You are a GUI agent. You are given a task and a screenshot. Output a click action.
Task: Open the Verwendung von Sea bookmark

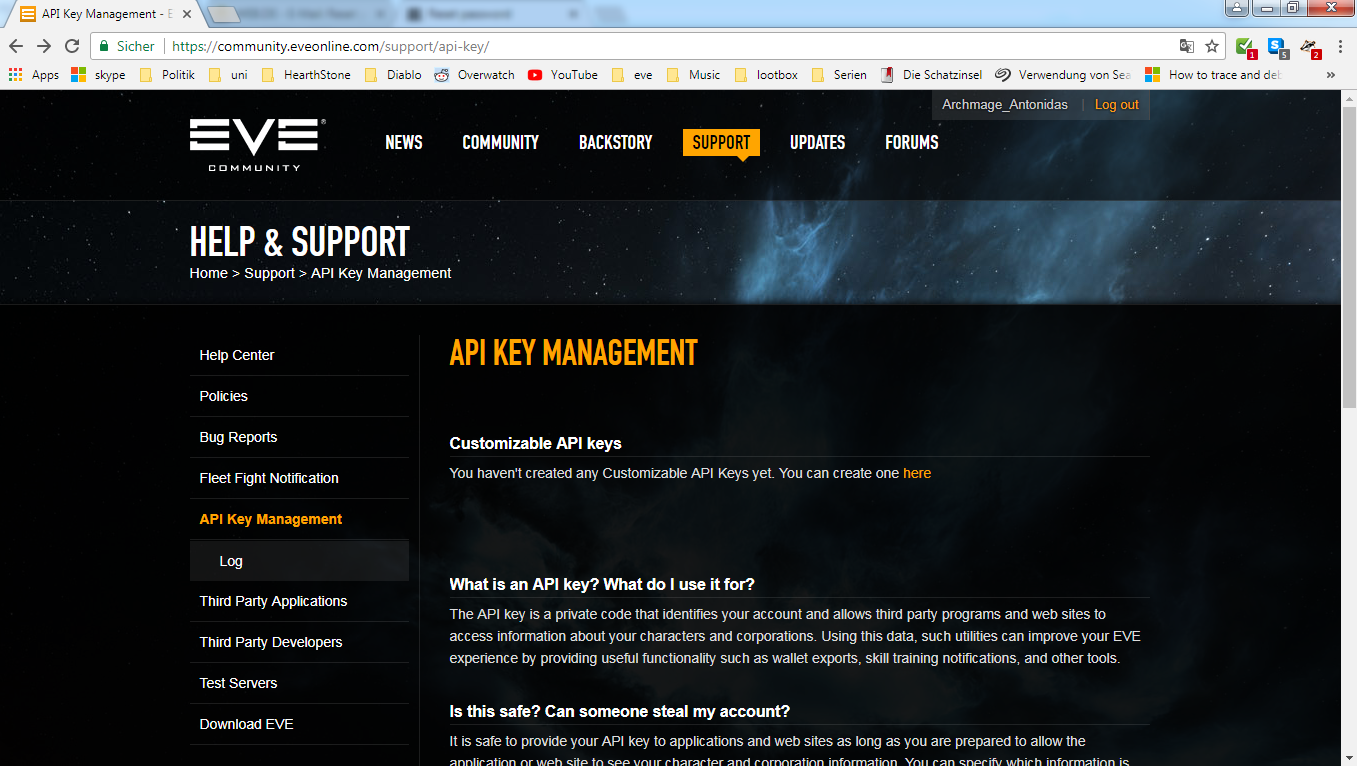coord(1064,75)
